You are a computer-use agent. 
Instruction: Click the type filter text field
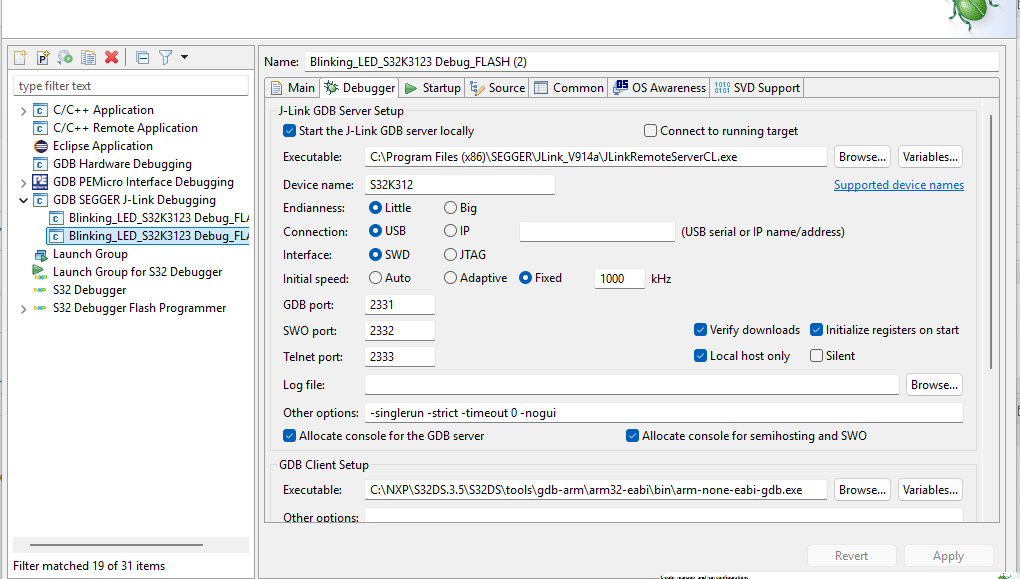[131, 86]
